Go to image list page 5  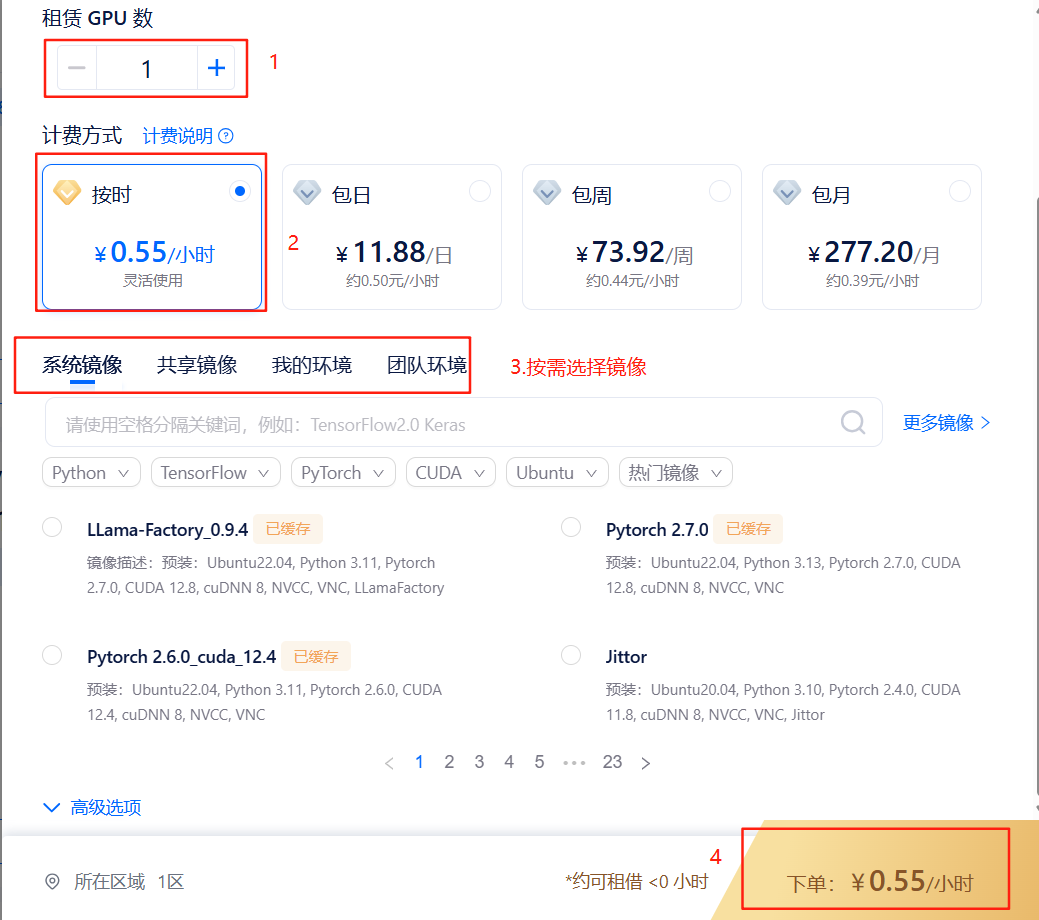point(539,762)
